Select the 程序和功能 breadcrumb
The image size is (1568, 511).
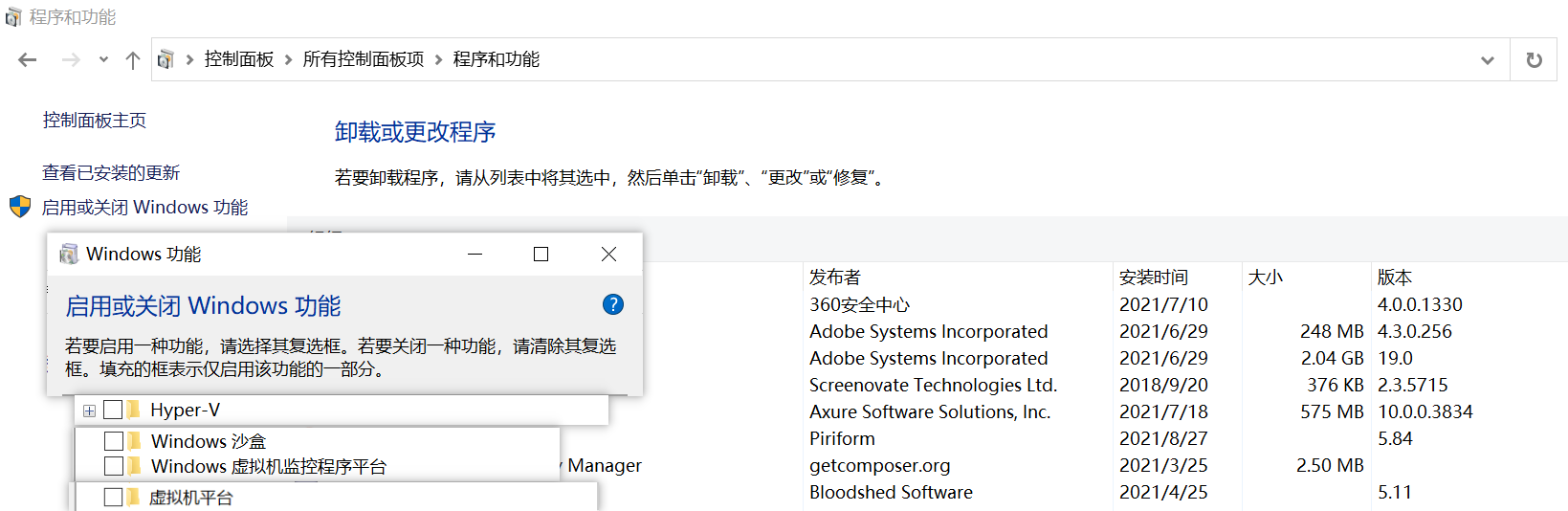pos(497,59)
